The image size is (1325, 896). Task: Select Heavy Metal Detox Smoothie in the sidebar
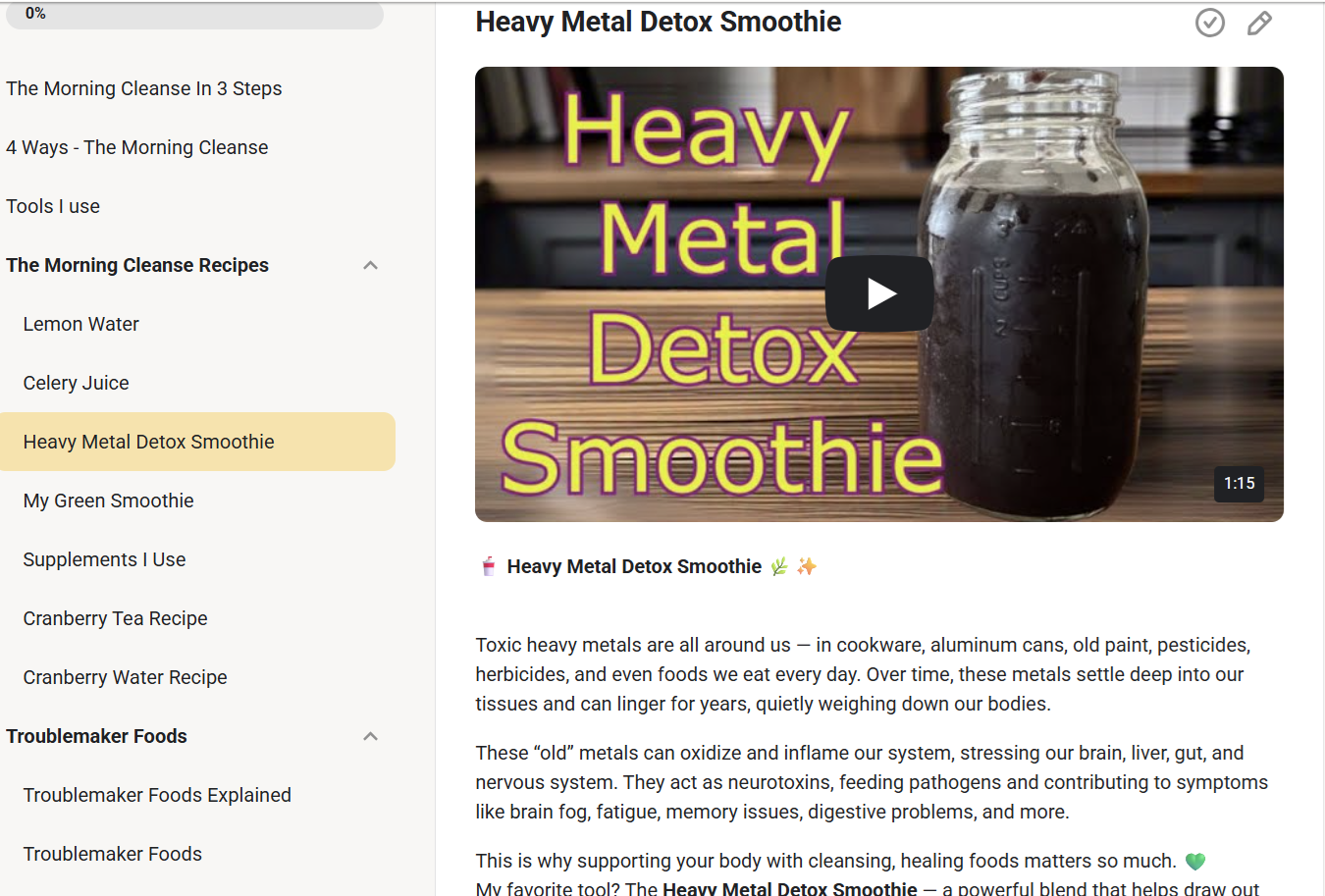[197, 442]
